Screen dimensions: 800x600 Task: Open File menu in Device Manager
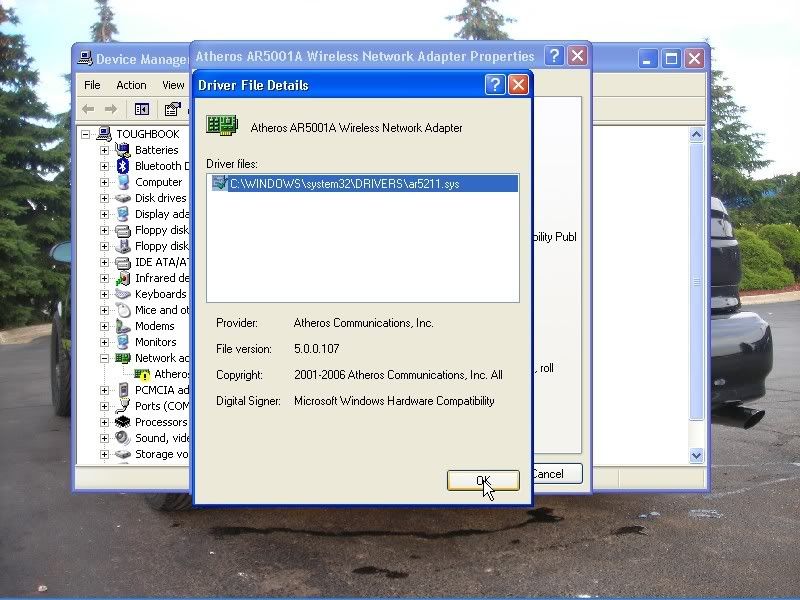coord(92,85)
